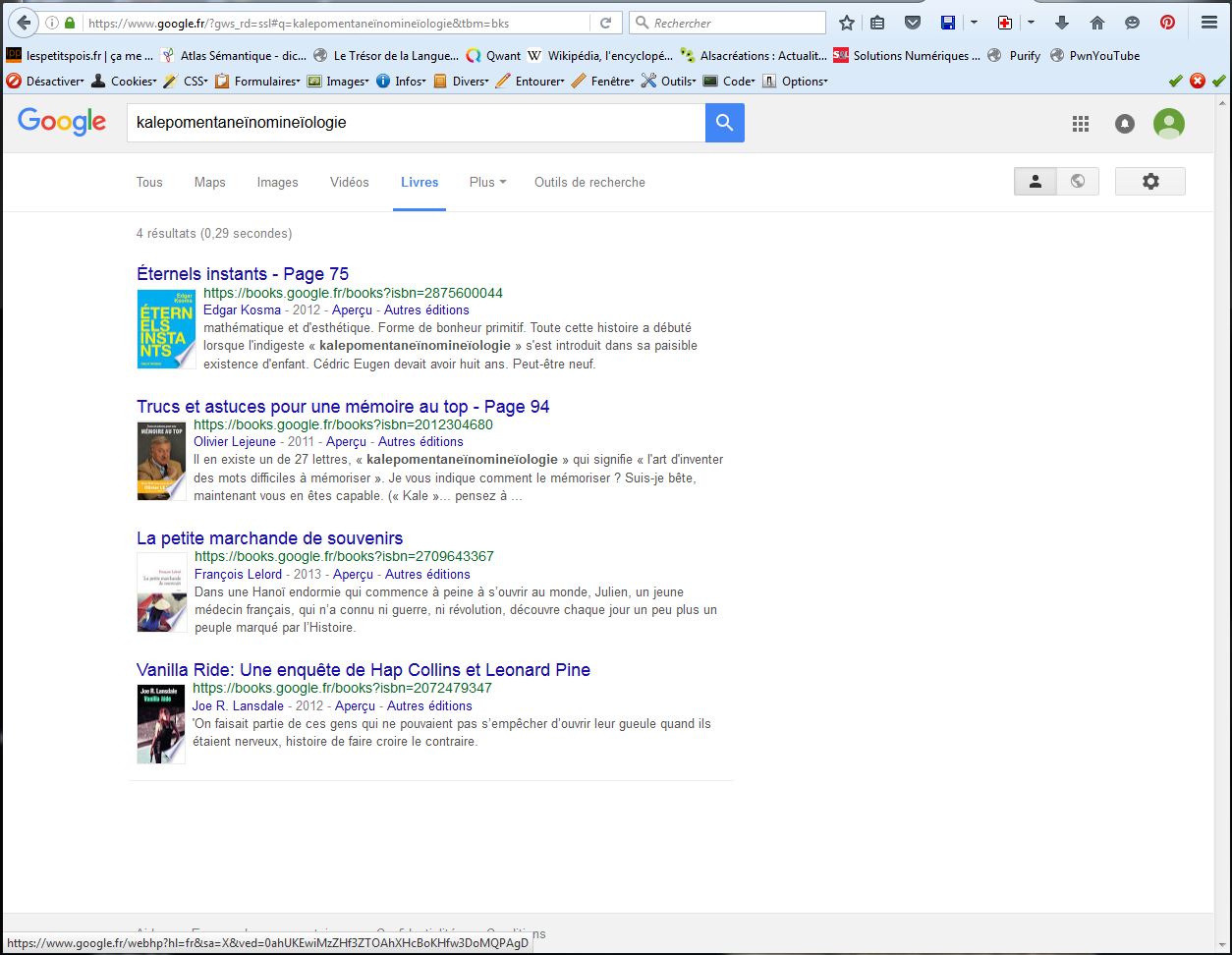Select the Vidéos search tab

(349, 182)
